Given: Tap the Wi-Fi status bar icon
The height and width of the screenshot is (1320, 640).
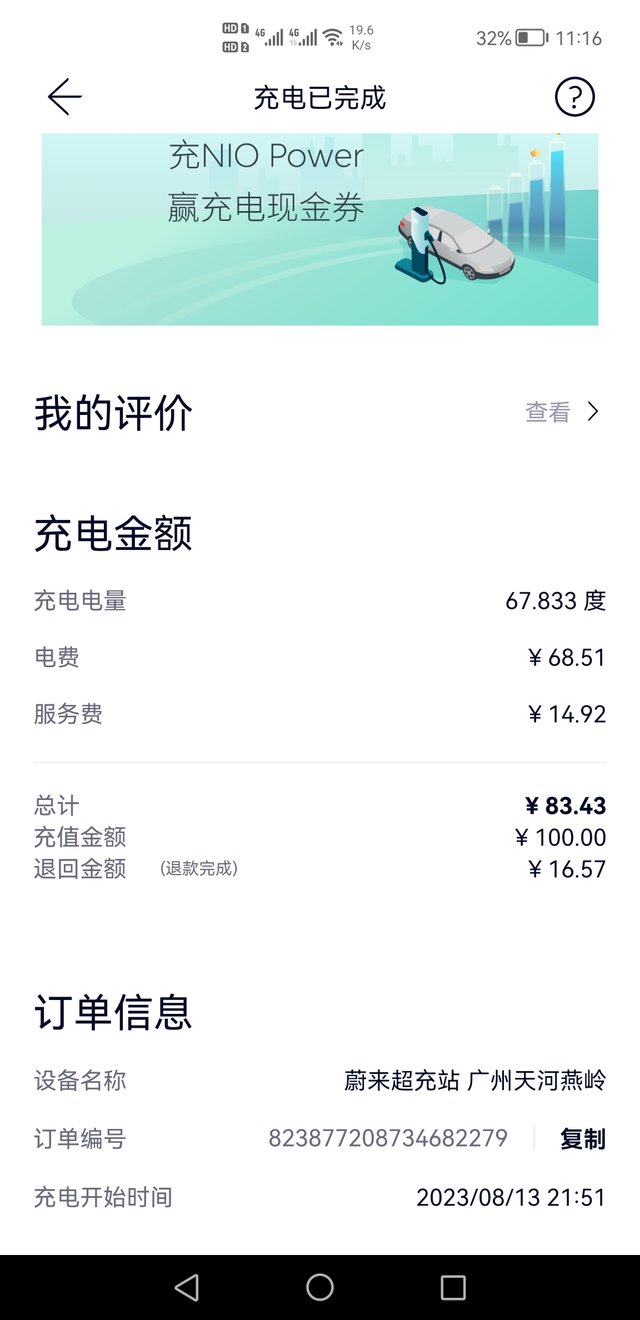Looking at the screenshot, I should coord(330,38).
